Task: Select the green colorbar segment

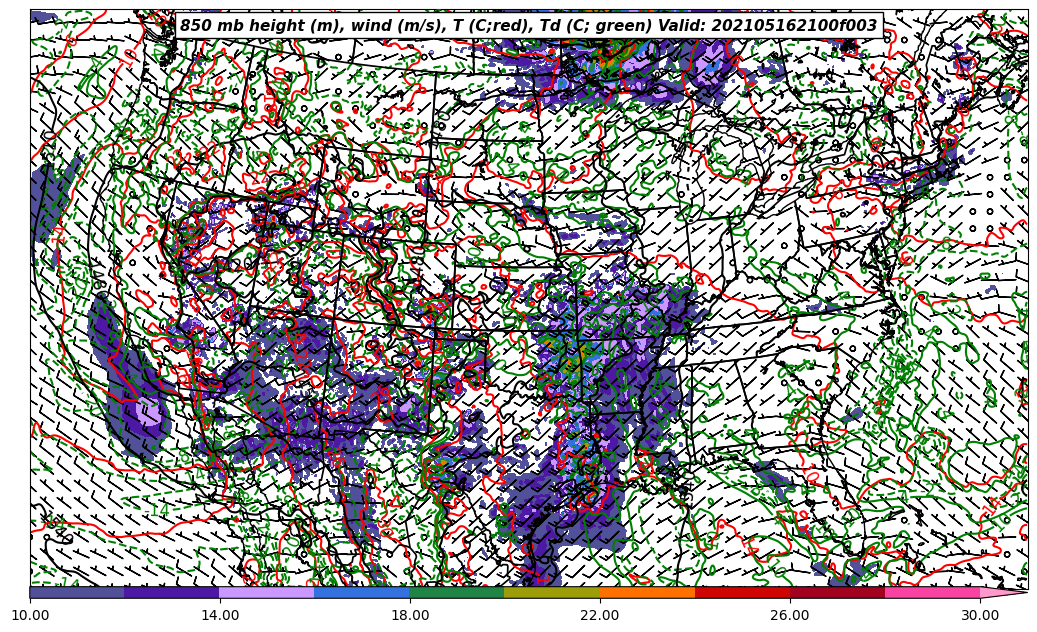Action: [457, 592]
